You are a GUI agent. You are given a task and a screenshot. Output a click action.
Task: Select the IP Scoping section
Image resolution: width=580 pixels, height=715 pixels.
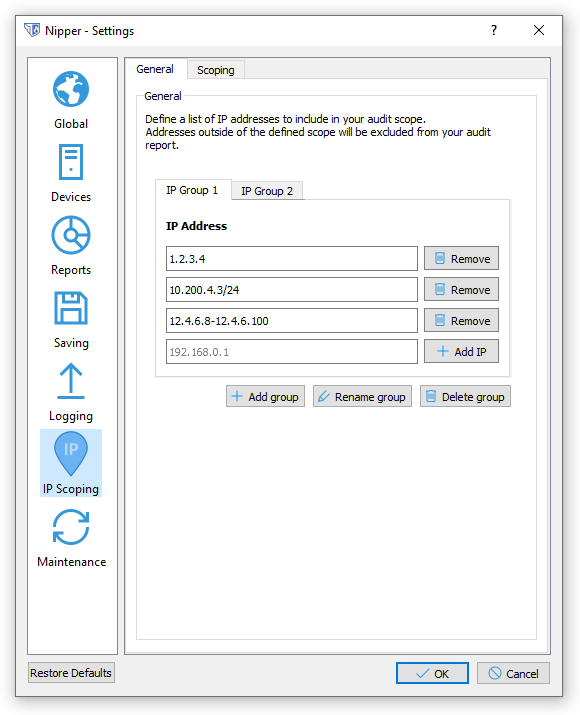[x=71, y=463]
